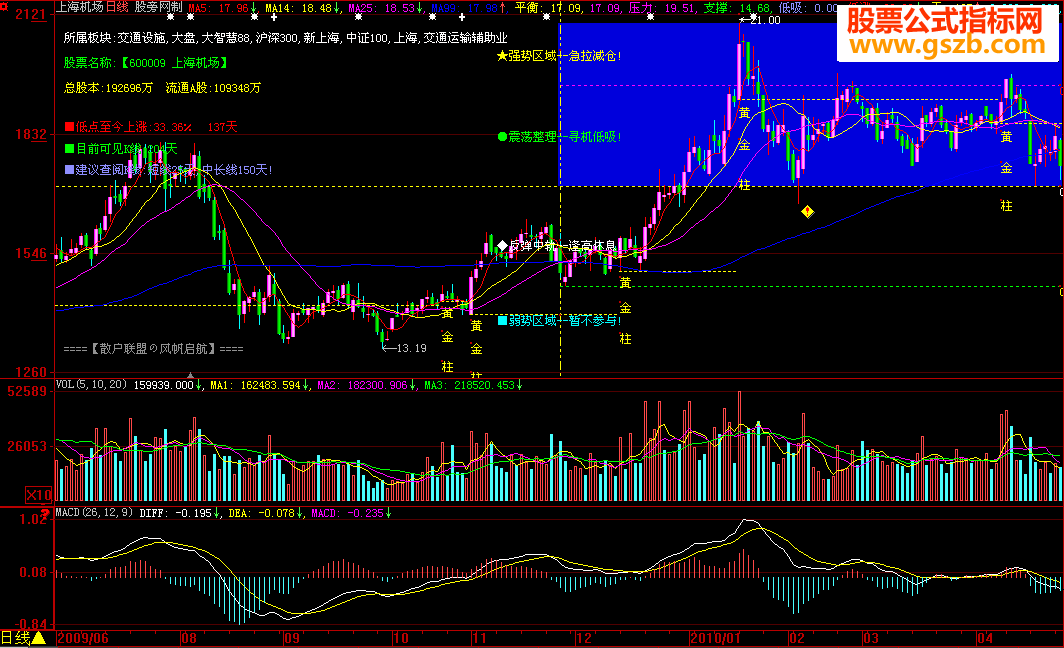Click the 低吸 value in header
1064x648 pixels.
[x=808, y=8]
